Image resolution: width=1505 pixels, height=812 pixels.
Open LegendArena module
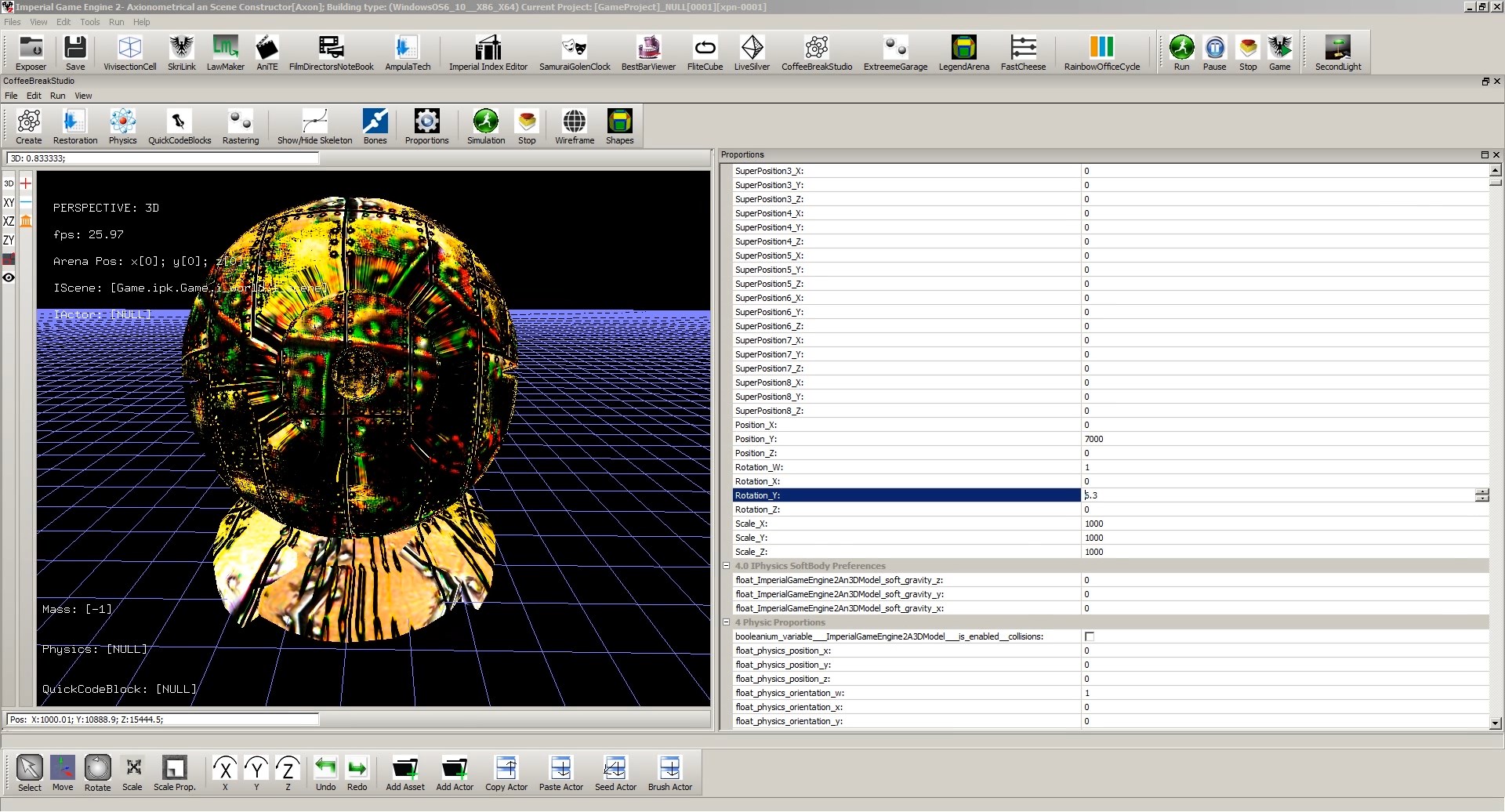tap(964, 53)
